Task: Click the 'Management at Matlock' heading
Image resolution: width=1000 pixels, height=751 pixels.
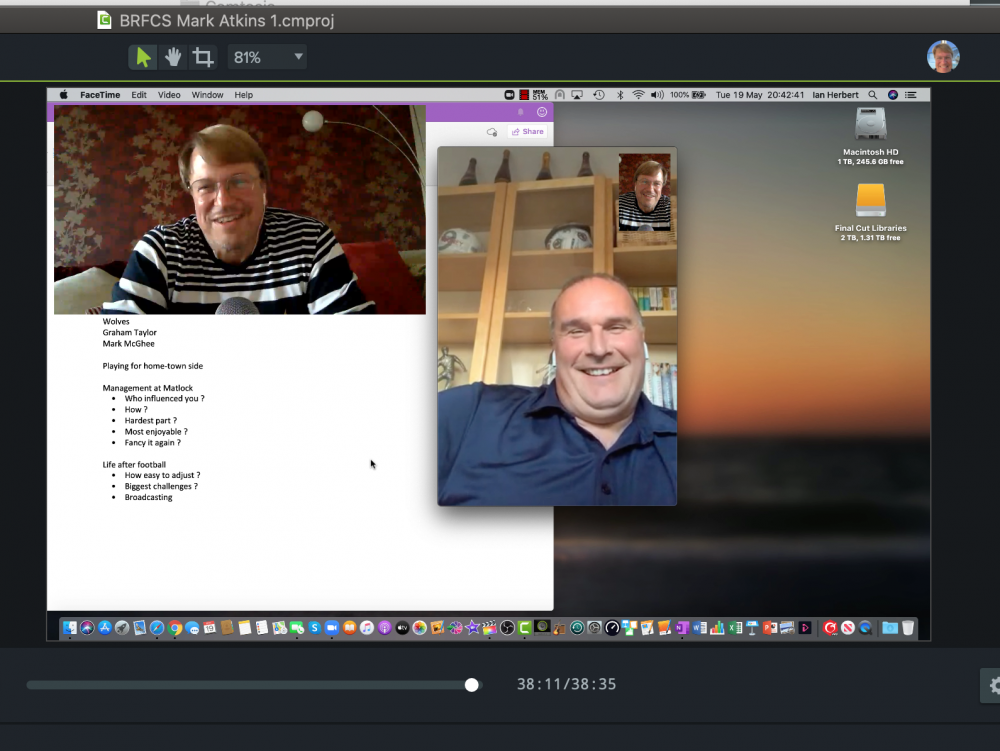Action: [147, 388]
